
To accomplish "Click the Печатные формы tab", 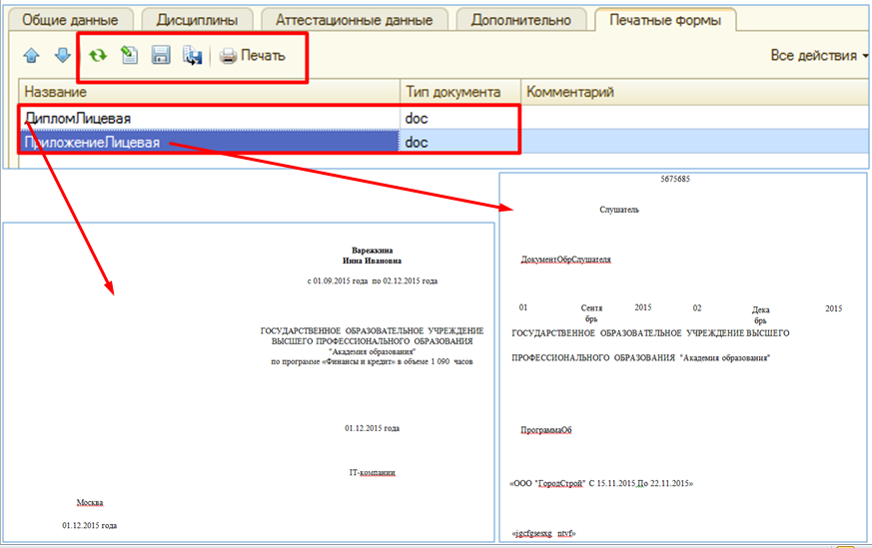I will pyautogui.click(x=664, y=20).
